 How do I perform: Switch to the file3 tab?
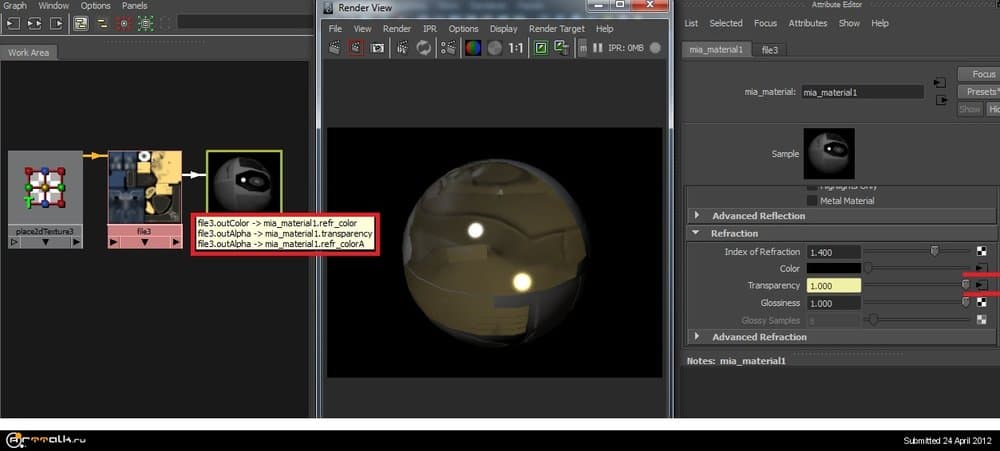(770, 49)
